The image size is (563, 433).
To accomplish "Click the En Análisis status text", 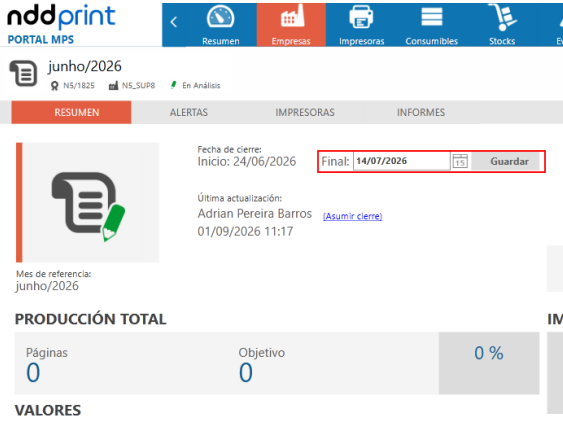I will coord(201,85).
